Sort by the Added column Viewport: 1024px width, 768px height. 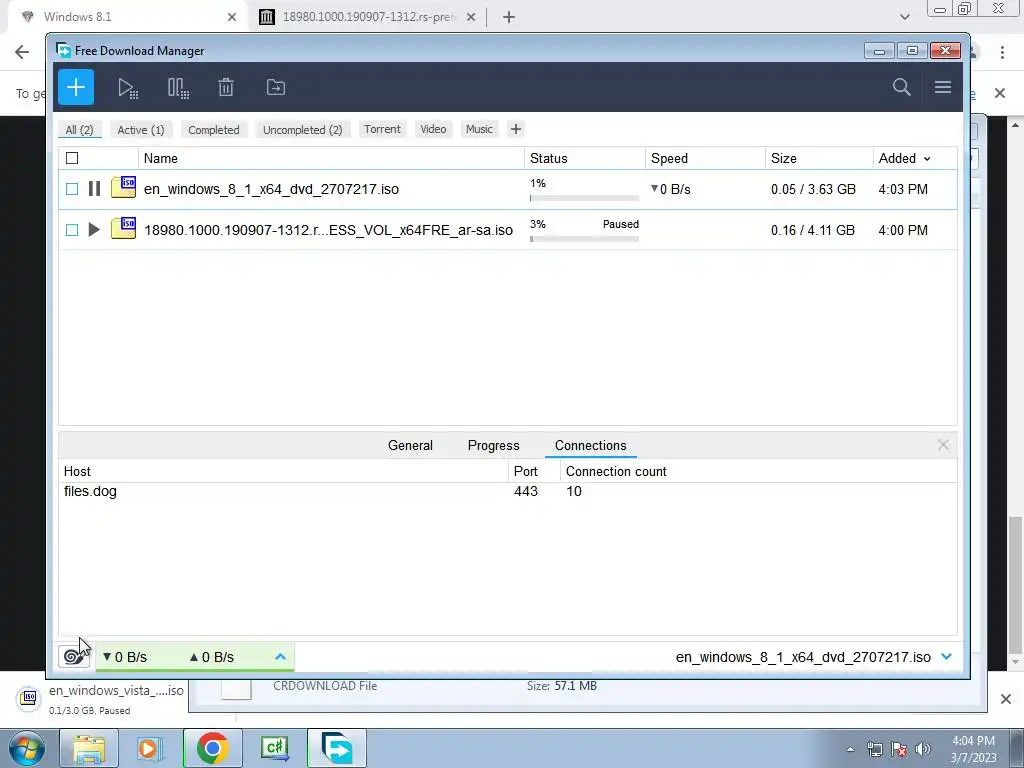pyautogui.click(x=904, y=158)
